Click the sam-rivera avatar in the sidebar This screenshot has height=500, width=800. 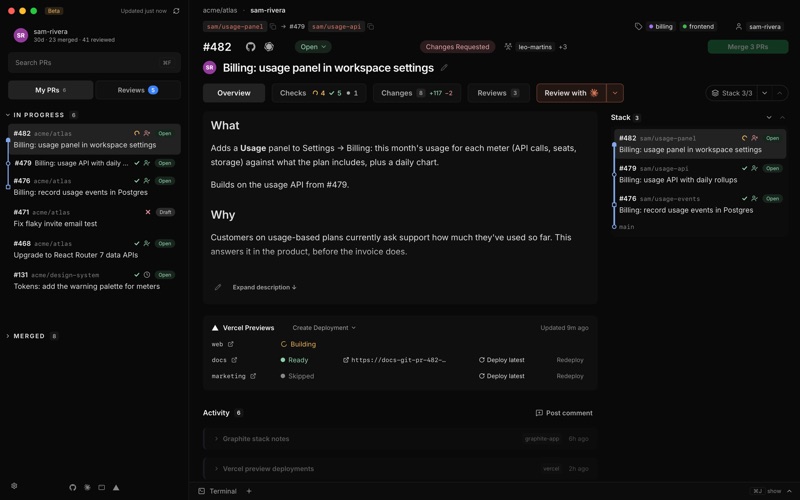21,35
